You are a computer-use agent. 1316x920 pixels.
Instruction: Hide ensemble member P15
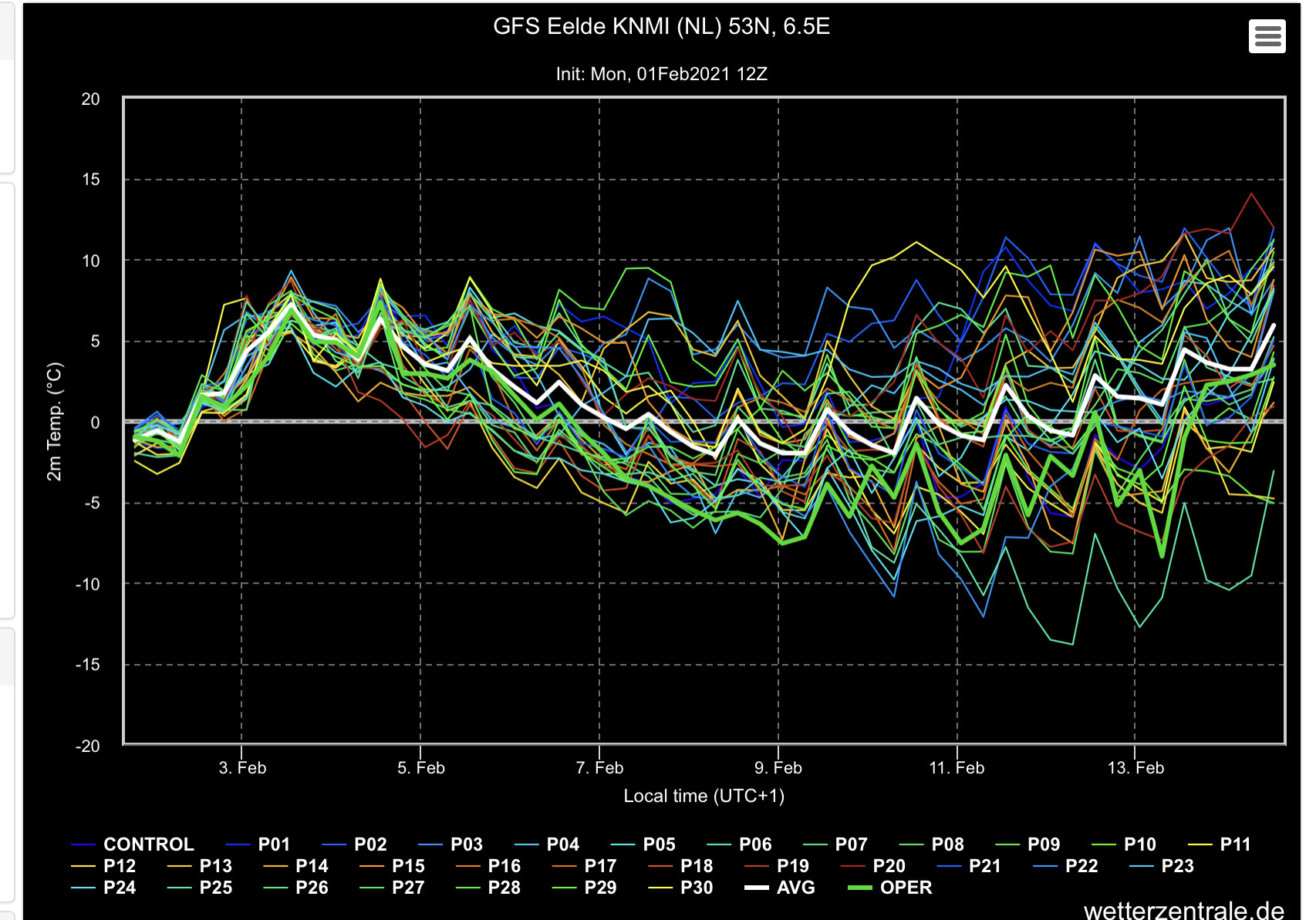point(393,866)
